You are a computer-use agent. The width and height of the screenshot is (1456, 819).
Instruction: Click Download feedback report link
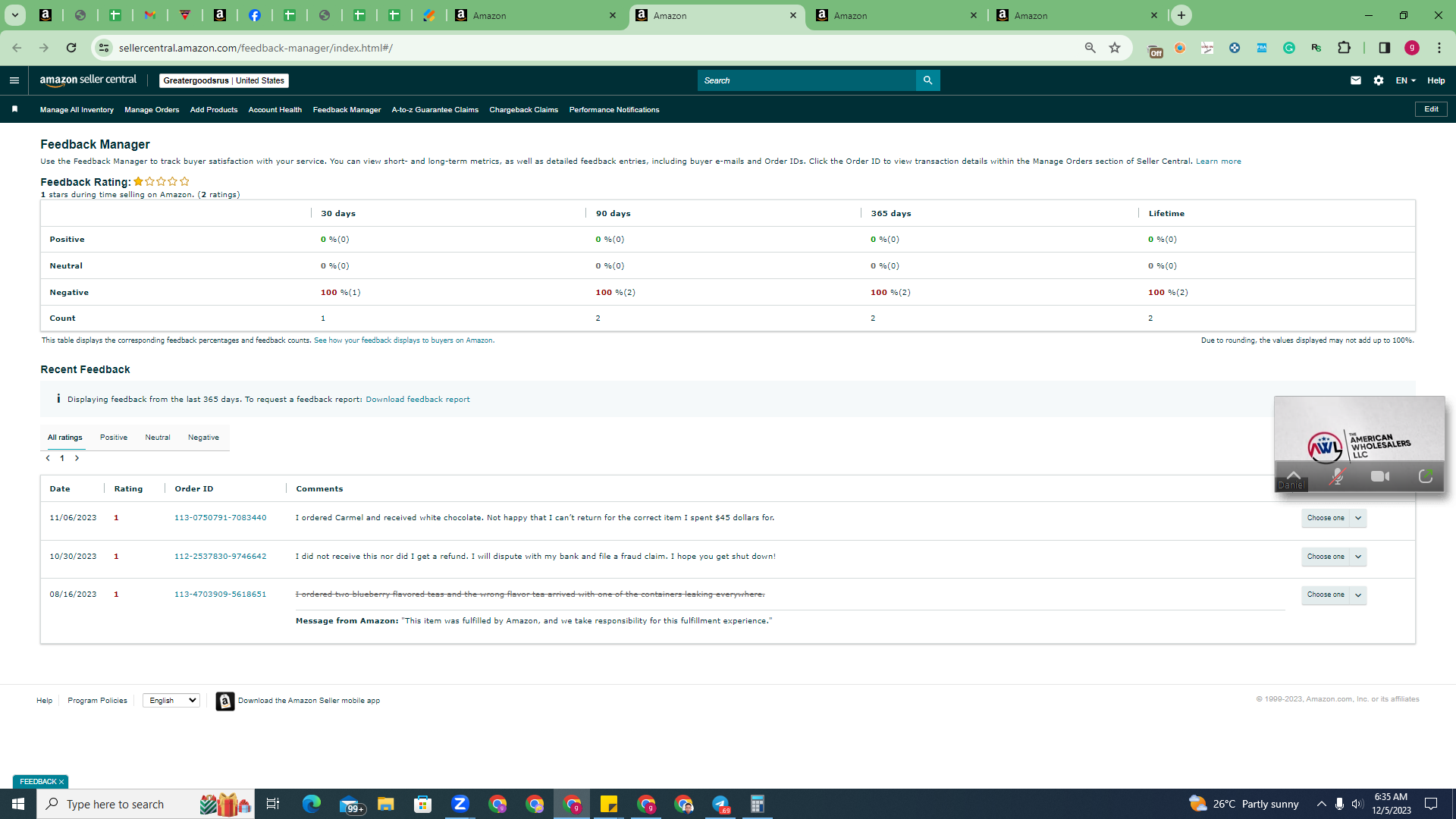point(418,400)
